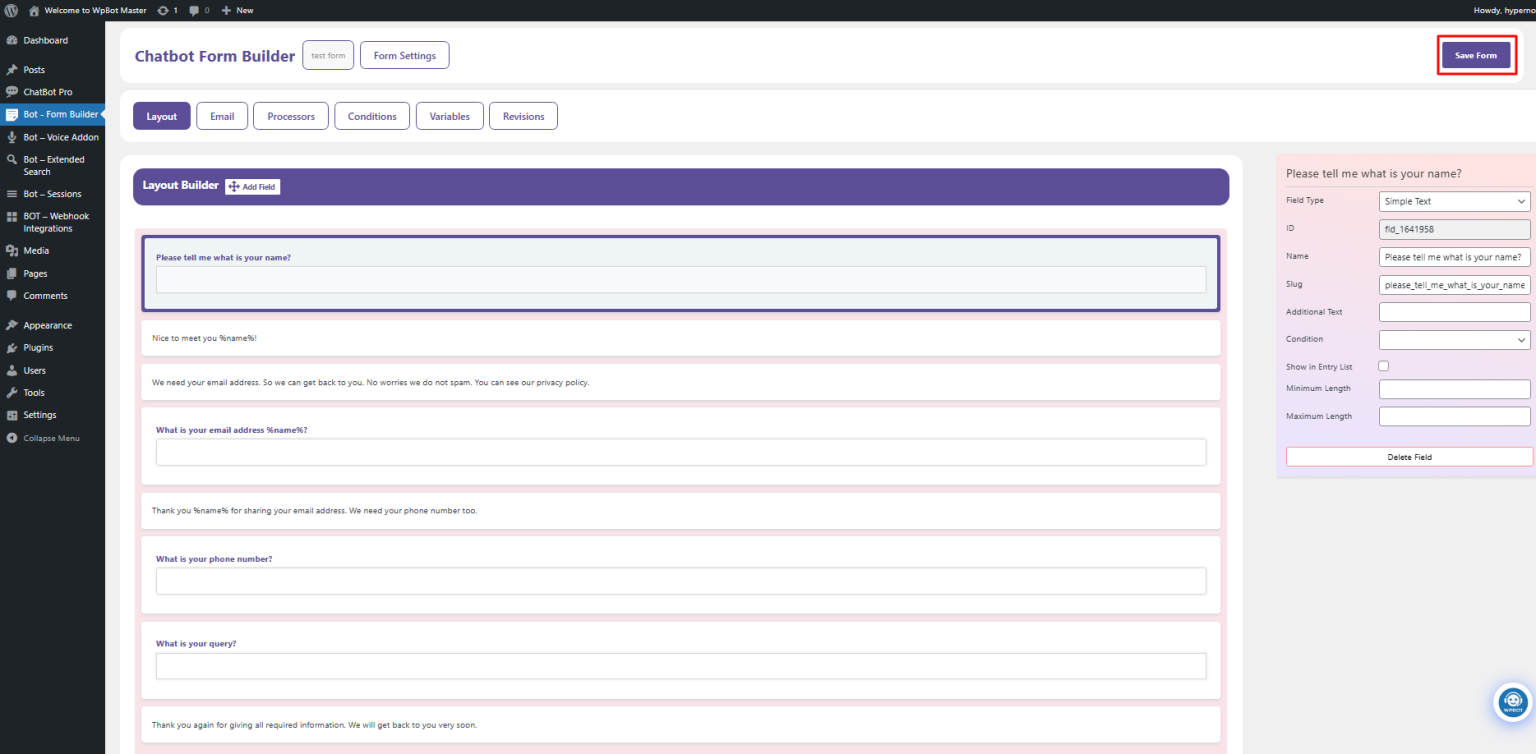Click the field ID box
Viewport: 1536px width, 754px height.
[x=1454, y=229]
